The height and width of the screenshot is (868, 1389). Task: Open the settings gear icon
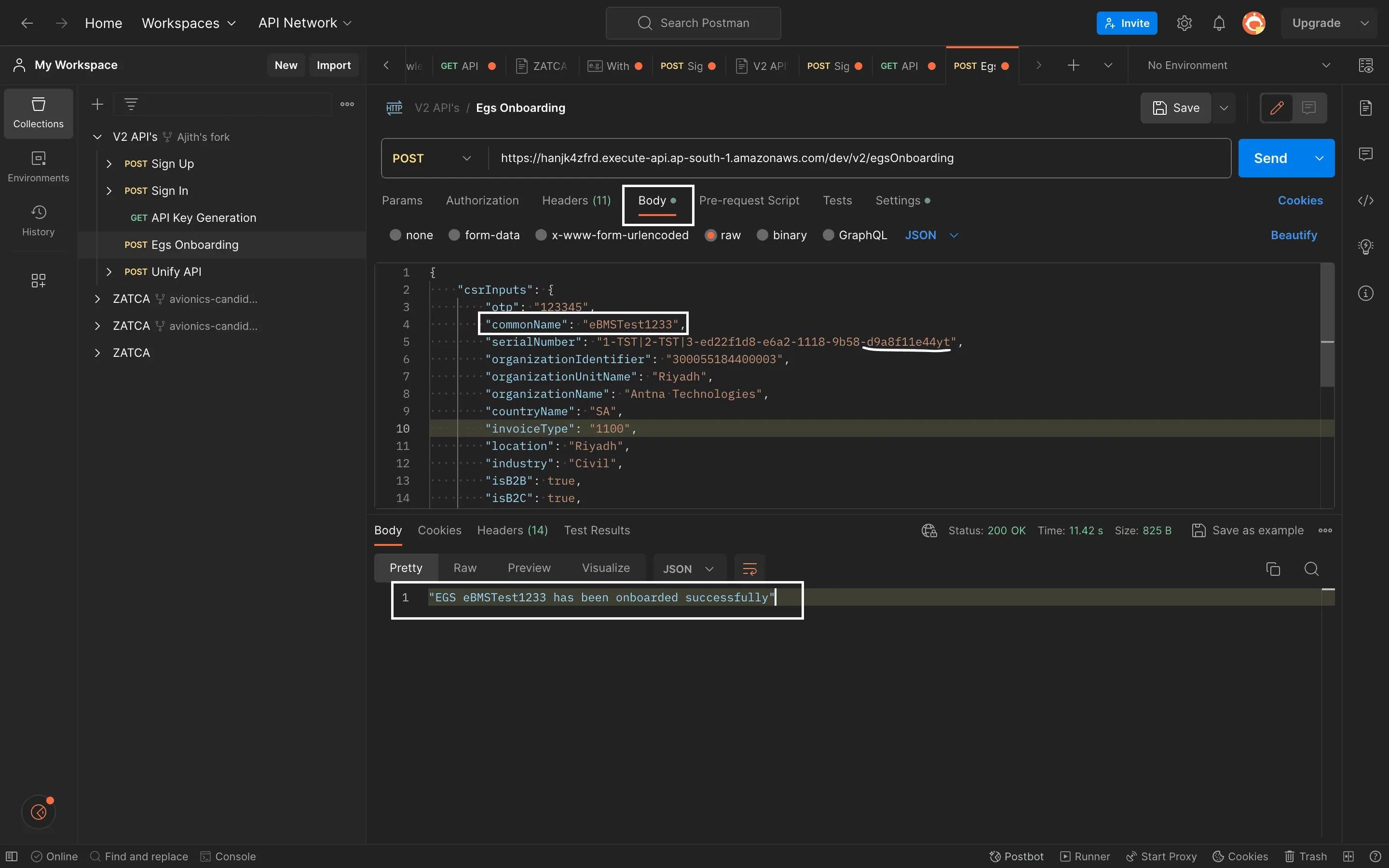point(1184,23)
